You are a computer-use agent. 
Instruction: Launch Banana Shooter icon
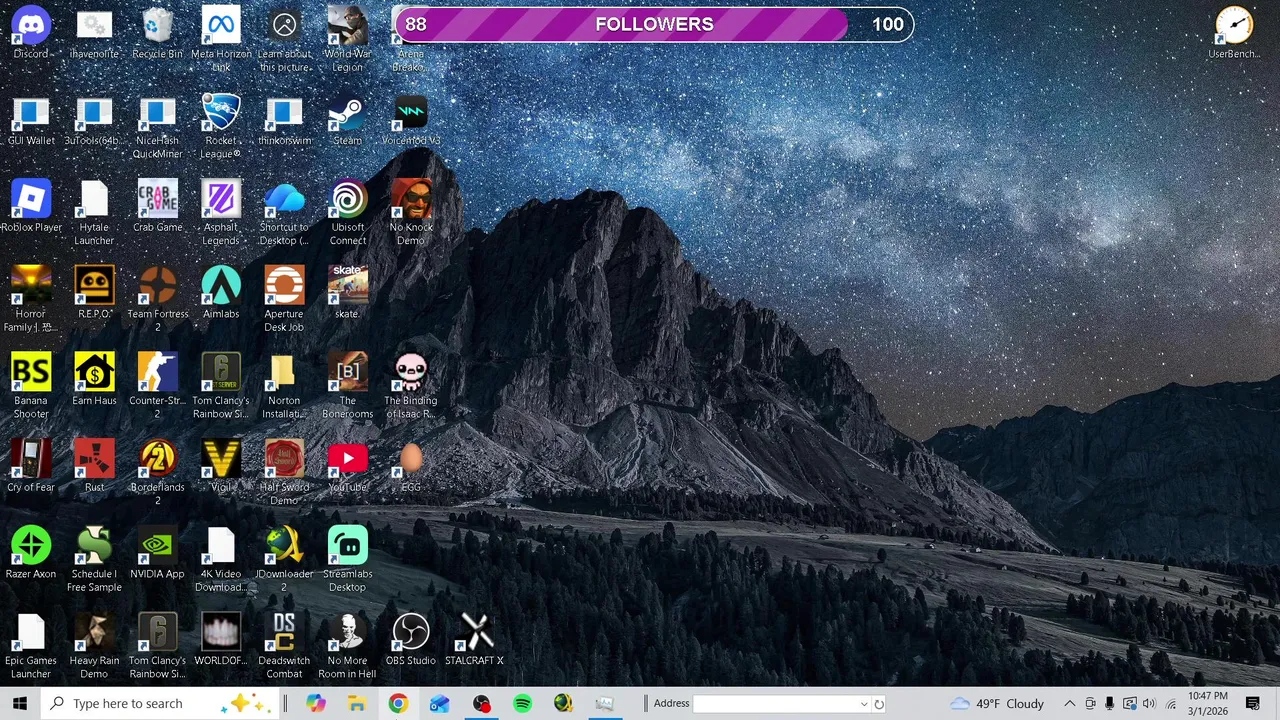(31, 386)
